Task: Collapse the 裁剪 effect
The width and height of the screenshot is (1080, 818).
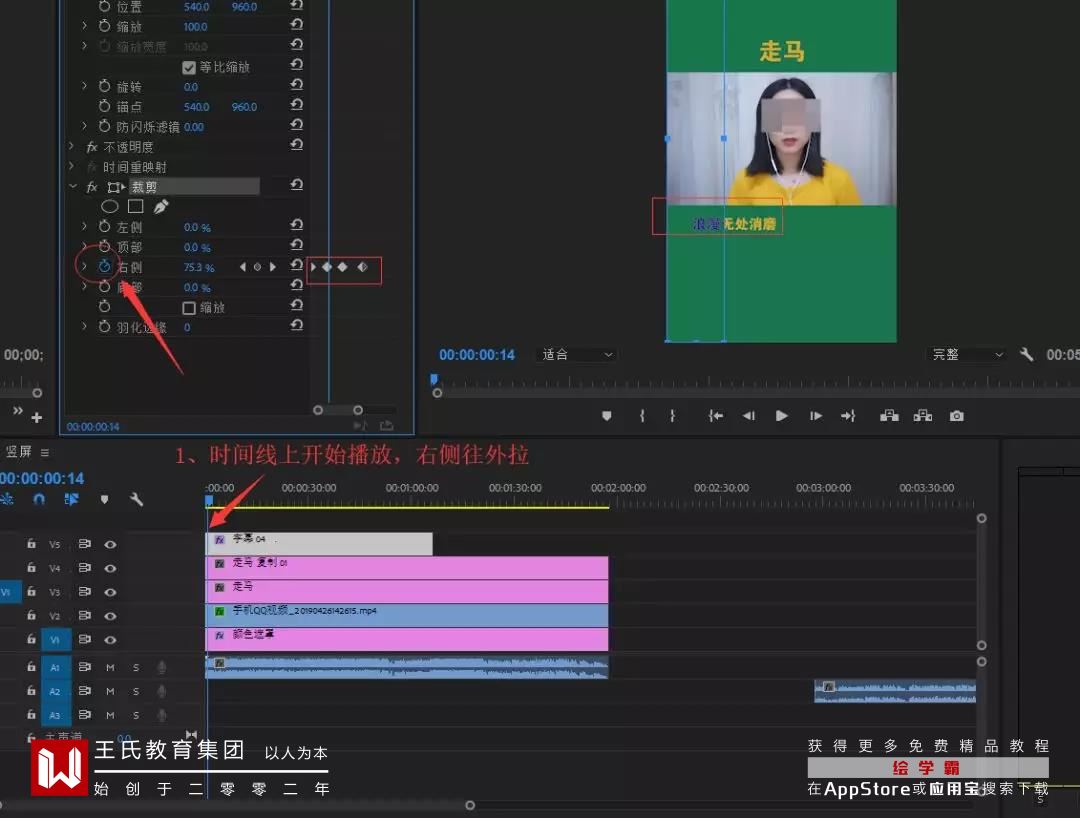Action: coord(73,187)
